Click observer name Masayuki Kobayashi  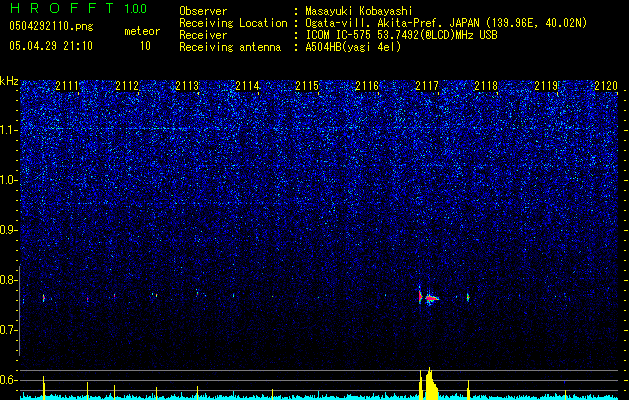359,12
